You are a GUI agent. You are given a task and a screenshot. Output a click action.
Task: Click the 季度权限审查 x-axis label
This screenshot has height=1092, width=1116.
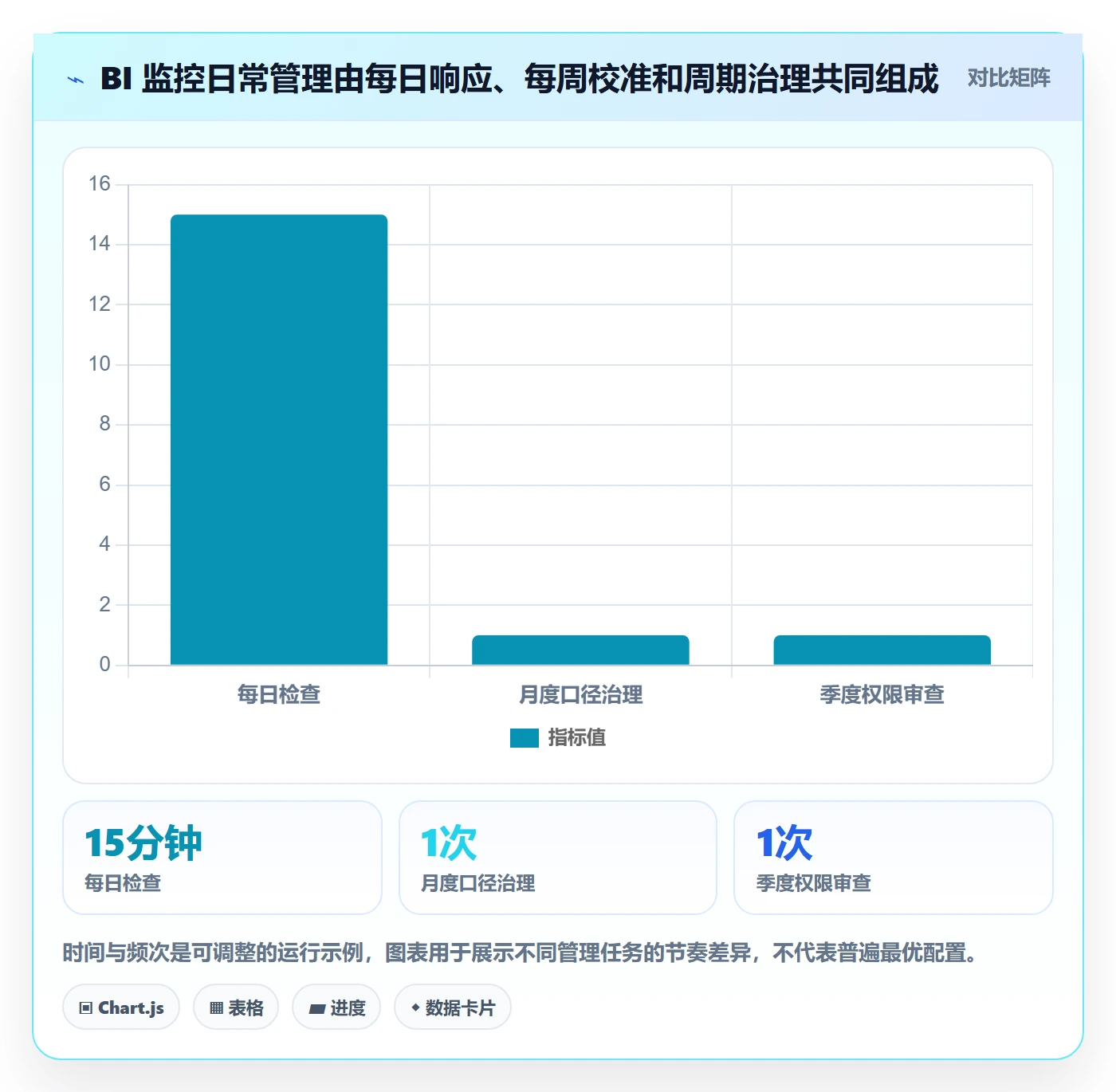coord(882,694)
